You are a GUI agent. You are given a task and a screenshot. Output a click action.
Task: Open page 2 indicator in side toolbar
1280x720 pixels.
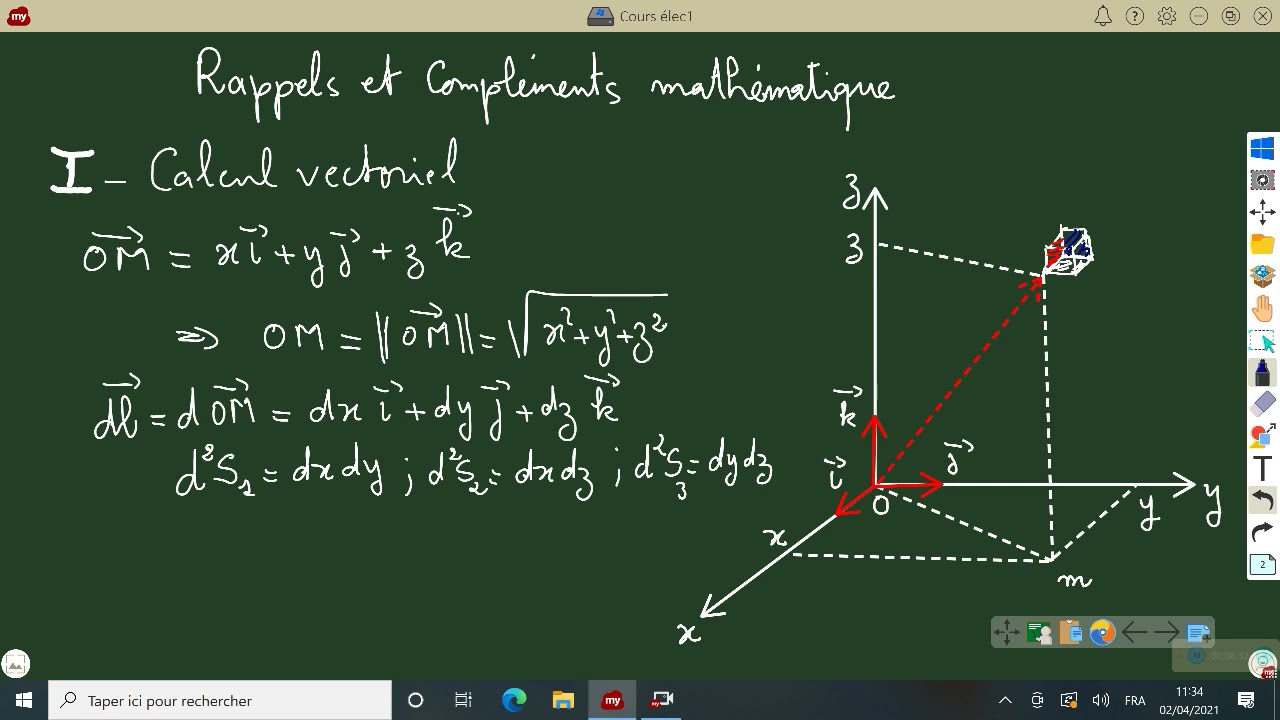point(1262,564)
